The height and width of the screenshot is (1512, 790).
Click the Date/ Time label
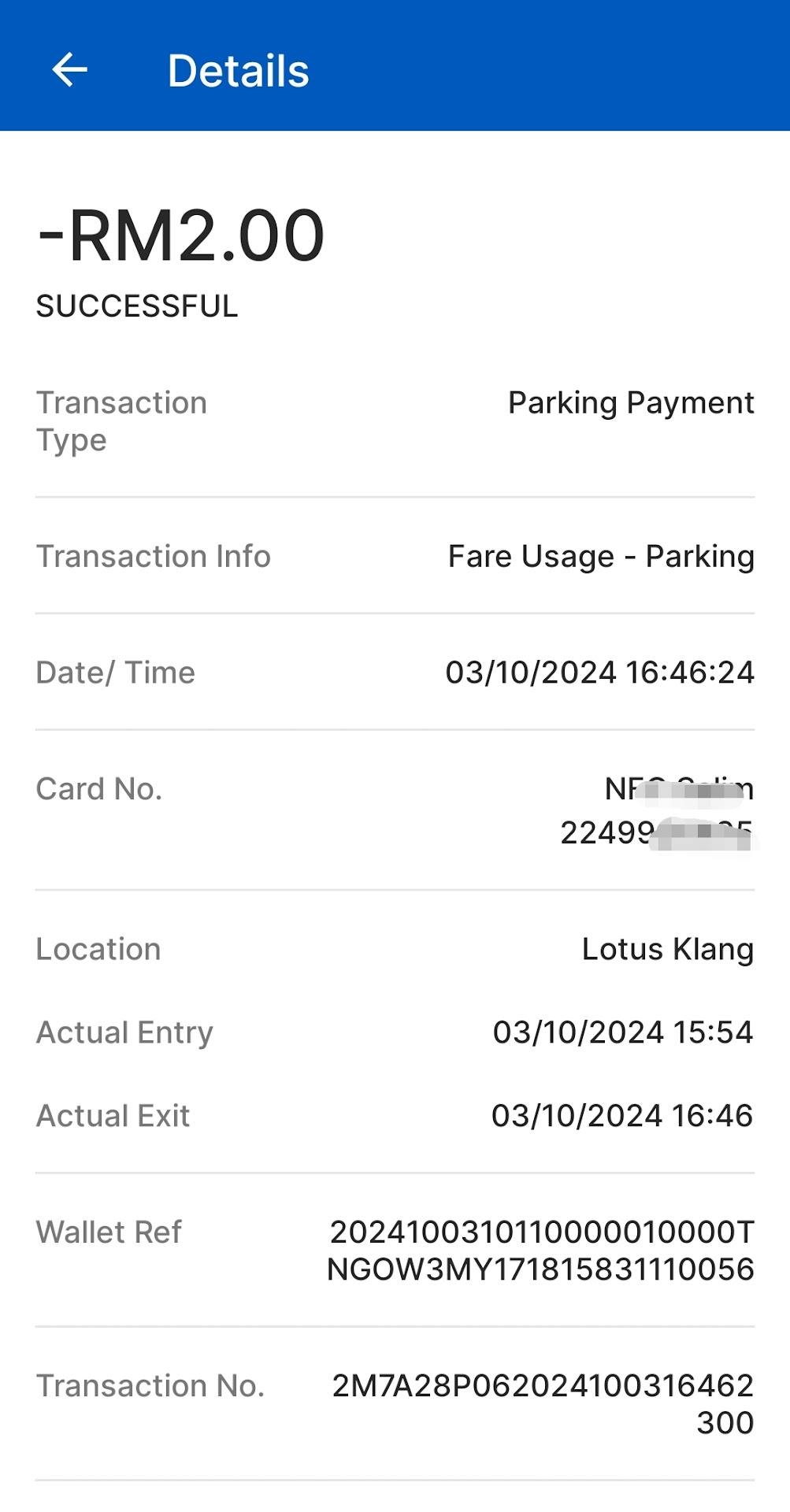pyautogui.click(x=116, y=673)
